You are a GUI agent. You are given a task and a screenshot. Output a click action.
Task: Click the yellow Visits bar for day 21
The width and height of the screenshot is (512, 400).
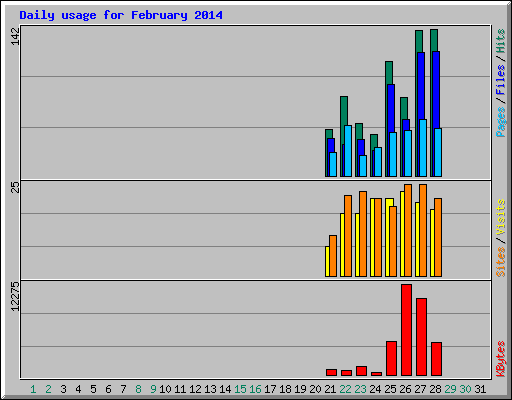click(327, 262)
